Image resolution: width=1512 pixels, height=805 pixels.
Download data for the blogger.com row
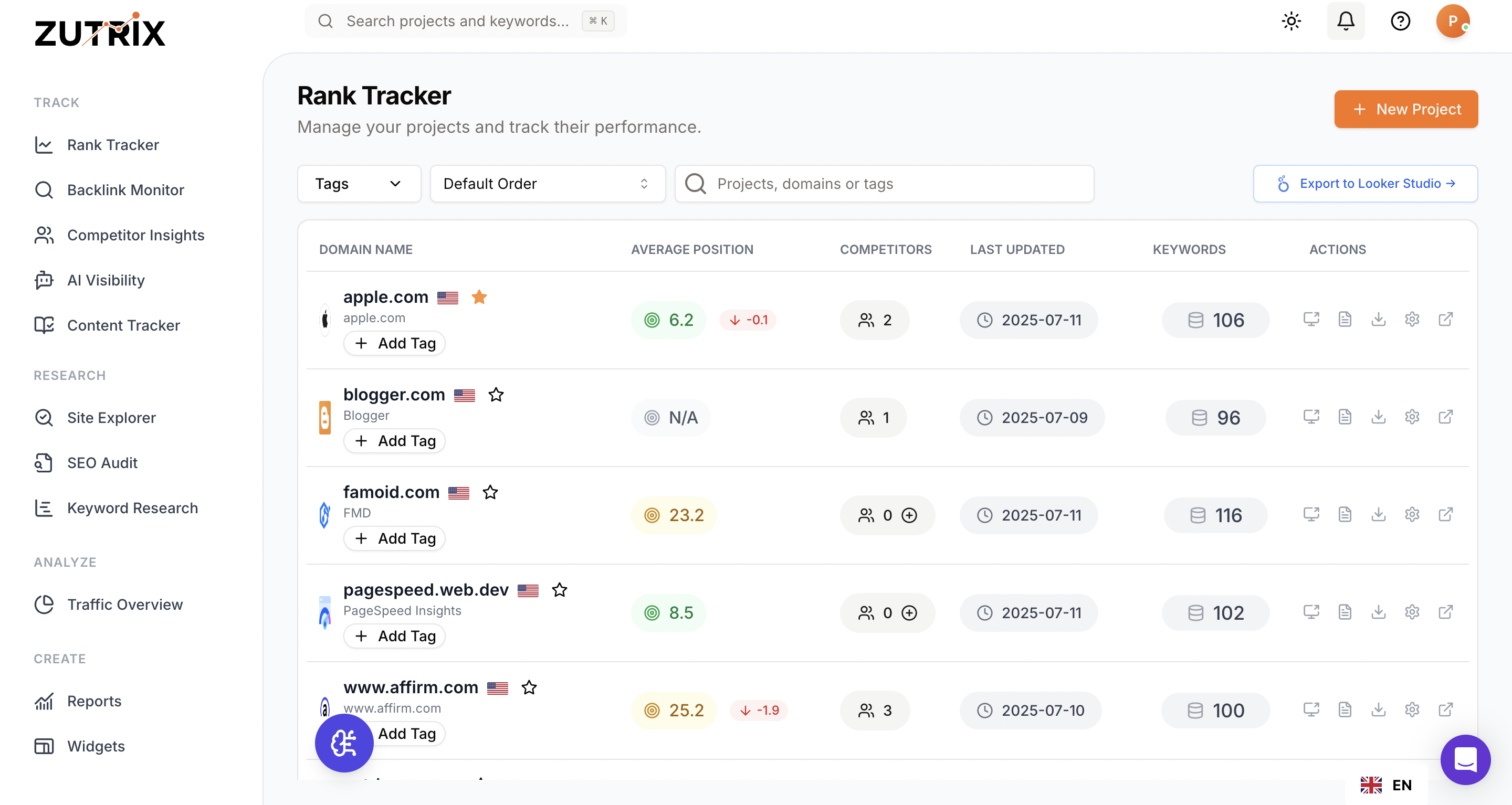tap(1378, 417)
